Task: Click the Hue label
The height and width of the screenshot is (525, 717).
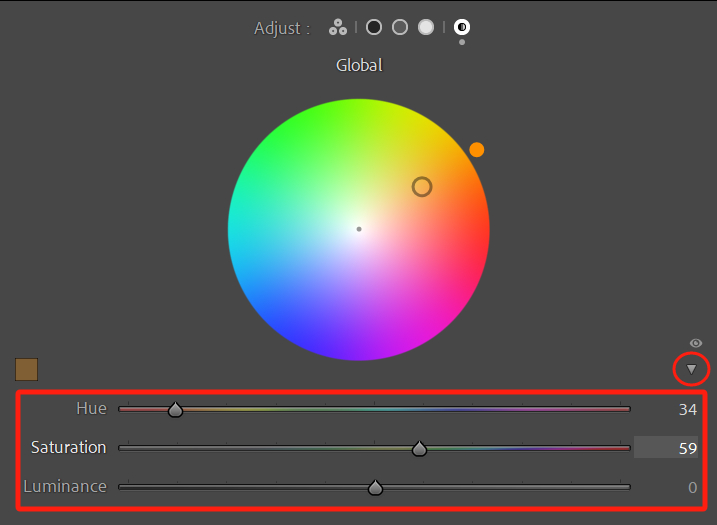Action: (x=91, y=408)
